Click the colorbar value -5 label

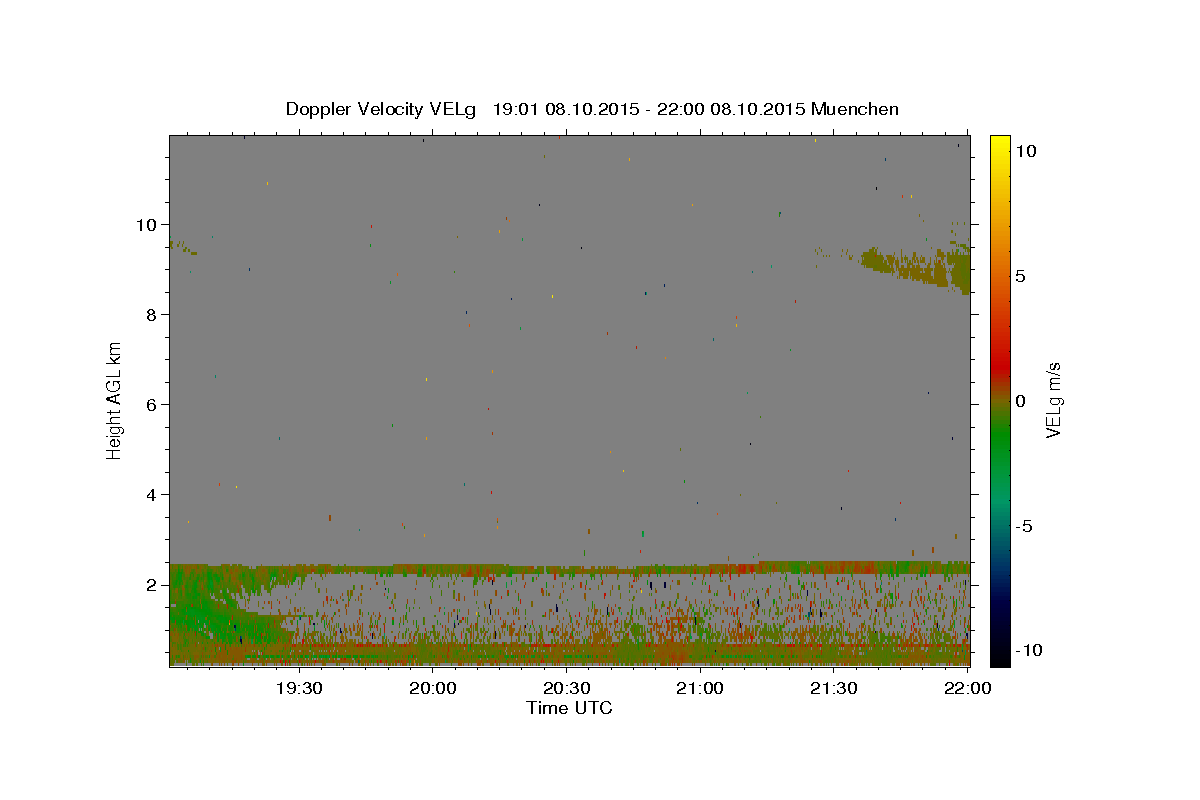(1024, 527)
